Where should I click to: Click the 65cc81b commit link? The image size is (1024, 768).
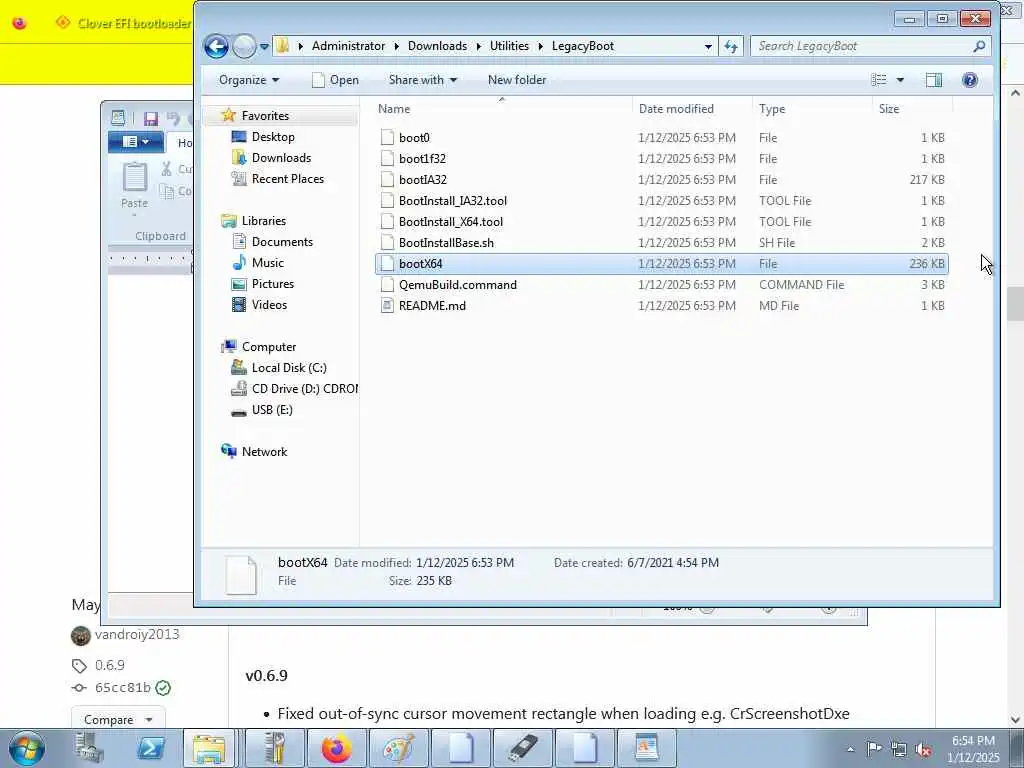(123, 688)
